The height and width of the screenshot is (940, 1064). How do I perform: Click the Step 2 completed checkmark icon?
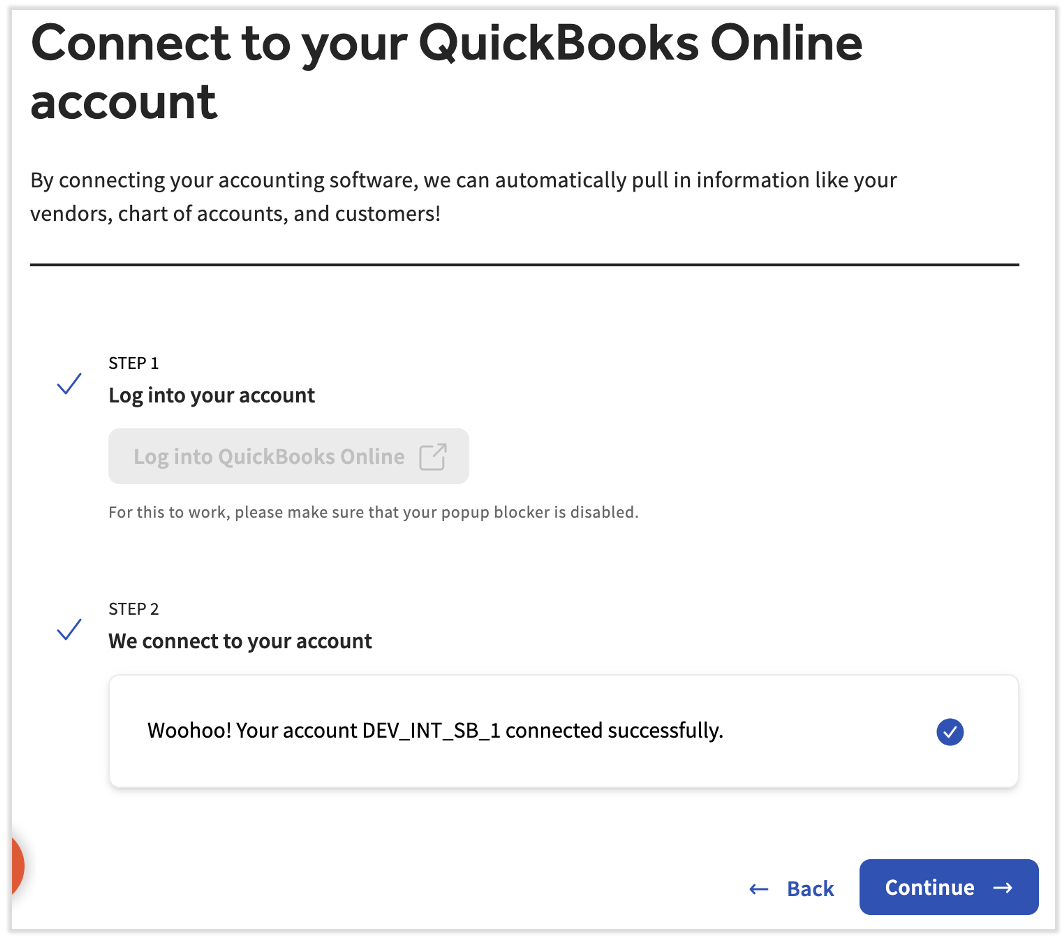pos(69,629)
